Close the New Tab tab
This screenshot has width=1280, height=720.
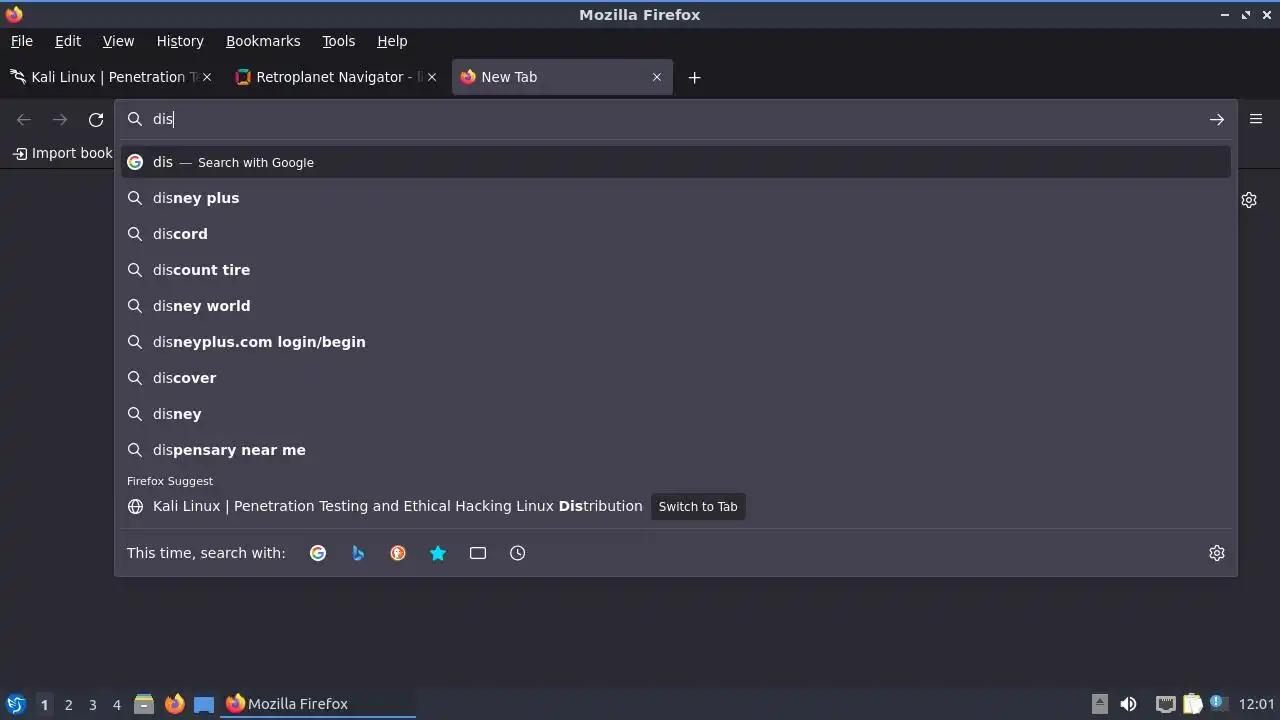(656, 77)
